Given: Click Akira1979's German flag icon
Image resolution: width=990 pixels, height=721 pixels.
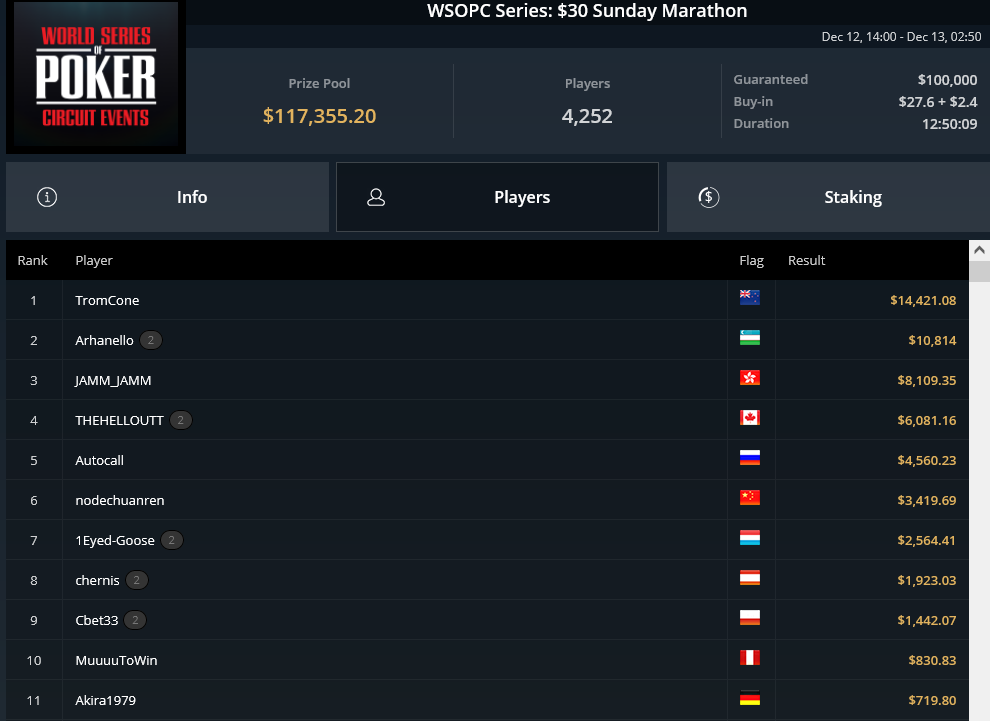Looking at the screenshot, I should pos(749,698).
